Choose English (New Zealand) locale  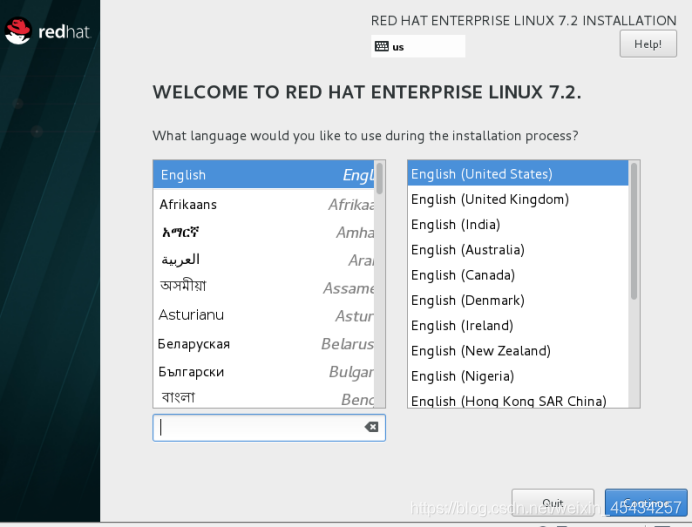518,350
